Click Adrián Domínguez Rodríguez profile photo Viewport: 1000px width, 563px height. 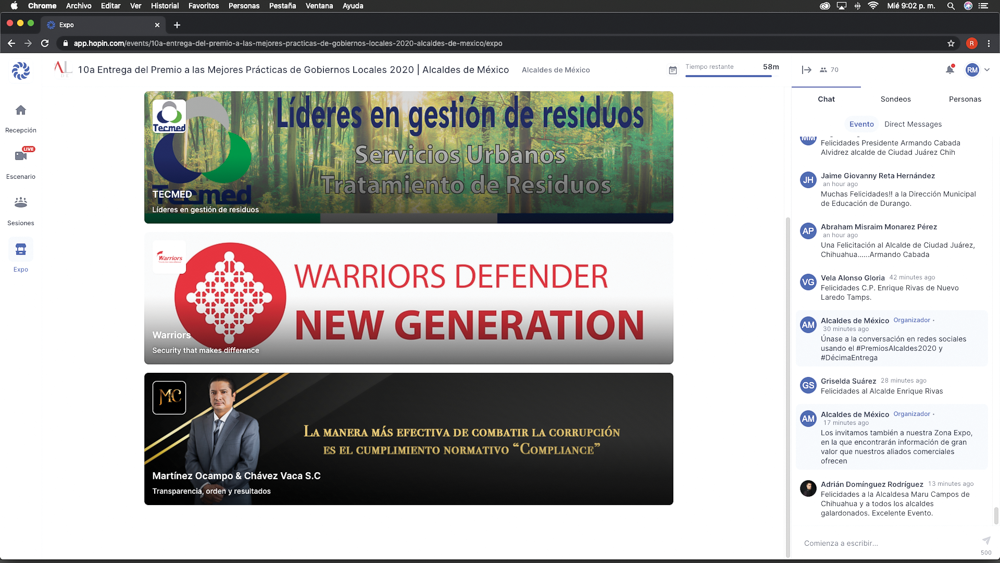(808, 488)
